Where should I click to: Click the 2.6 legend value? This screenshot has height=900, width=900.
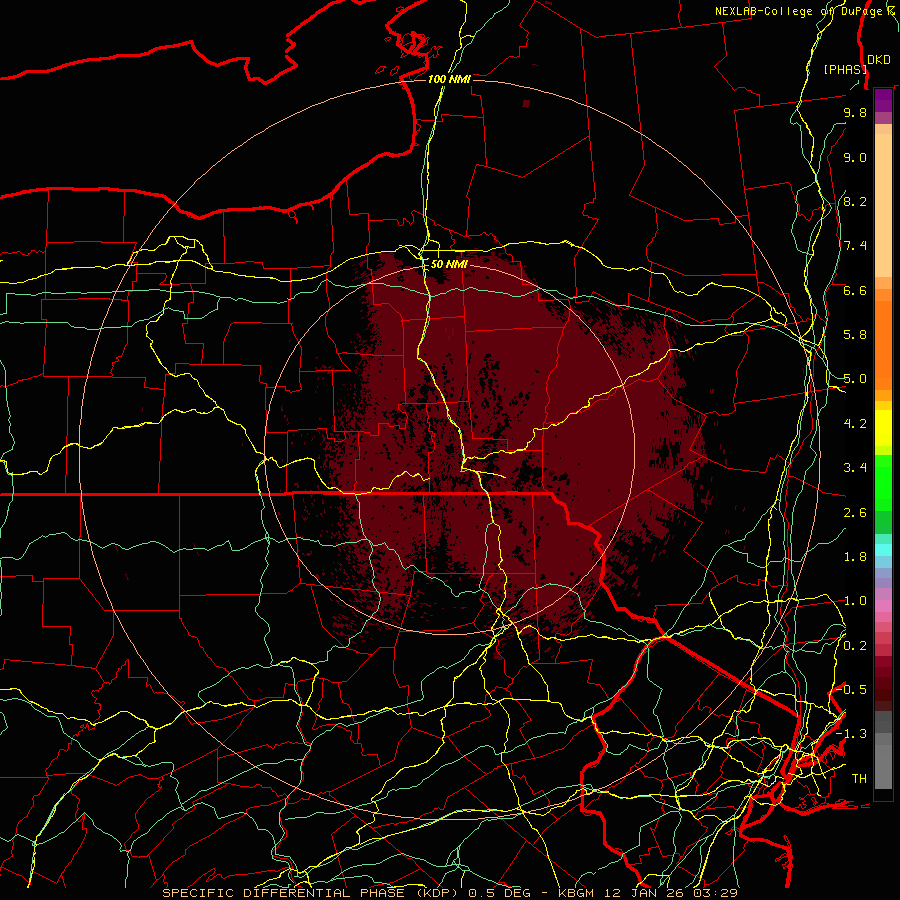[855, 513]
